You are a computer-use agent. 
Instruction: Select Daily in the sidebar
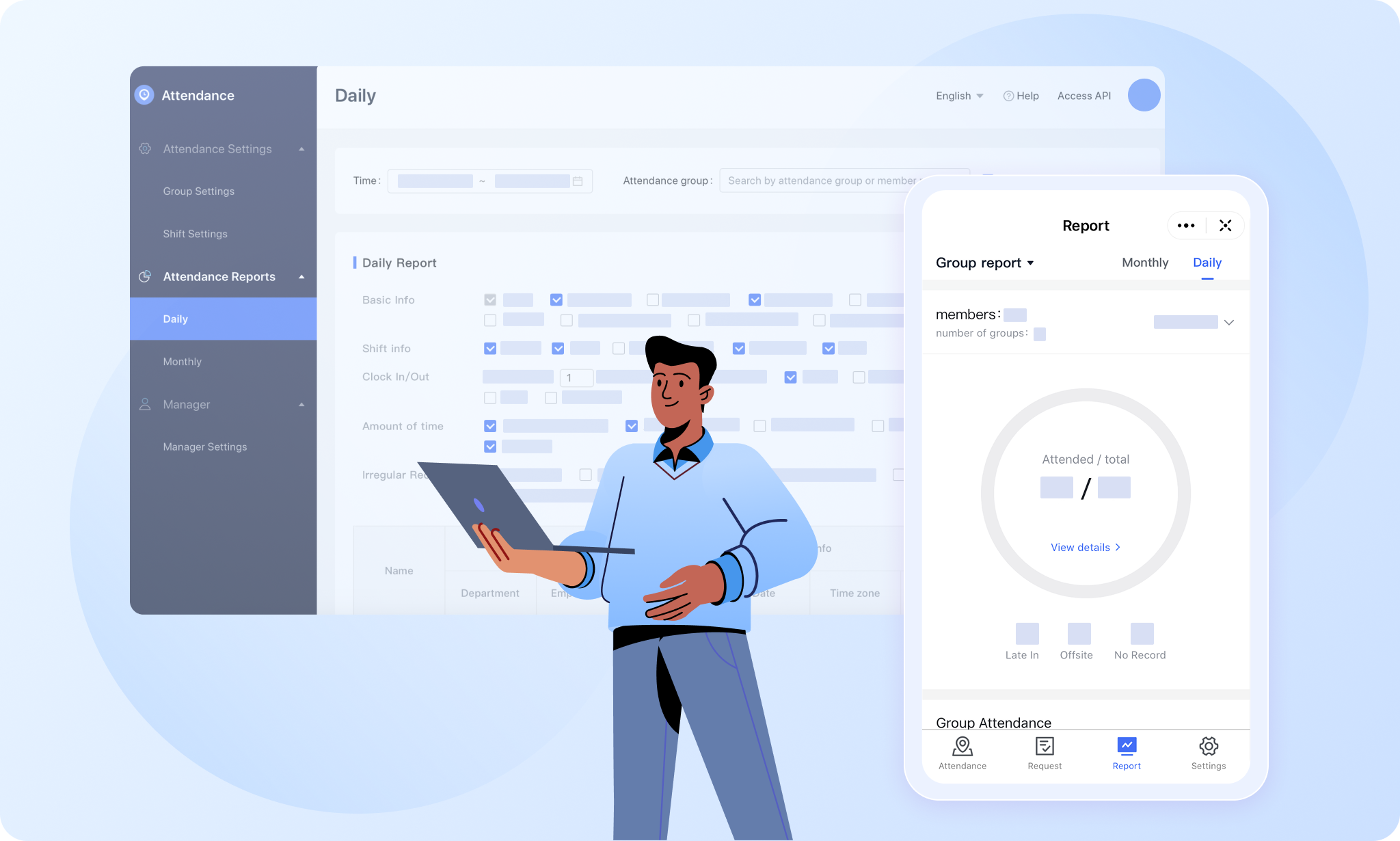[x=224, y=319]
